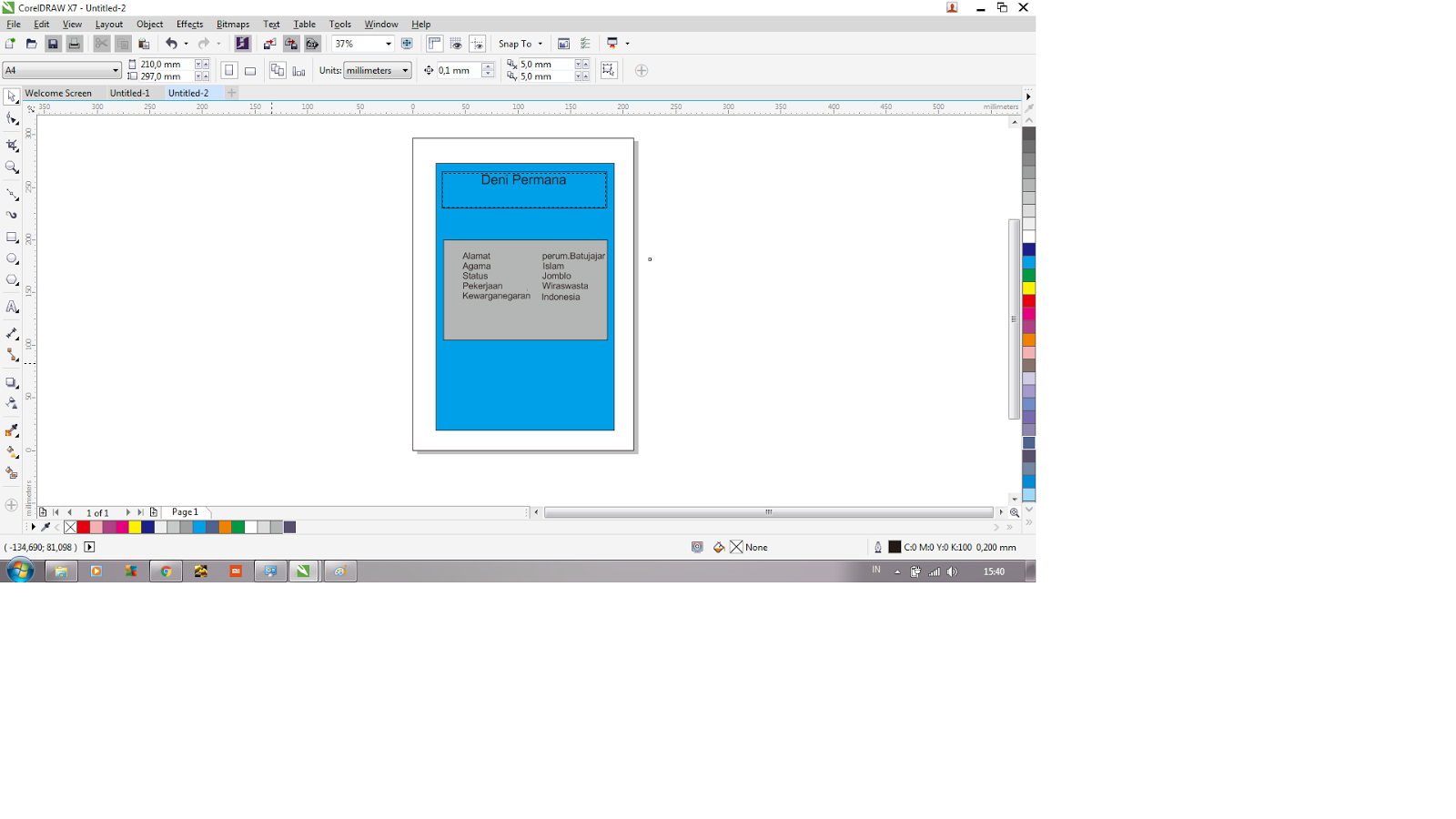The height and width of the screenshot is (819, 1456).
Task: Select the Pick tool
Action: [12, 96]
